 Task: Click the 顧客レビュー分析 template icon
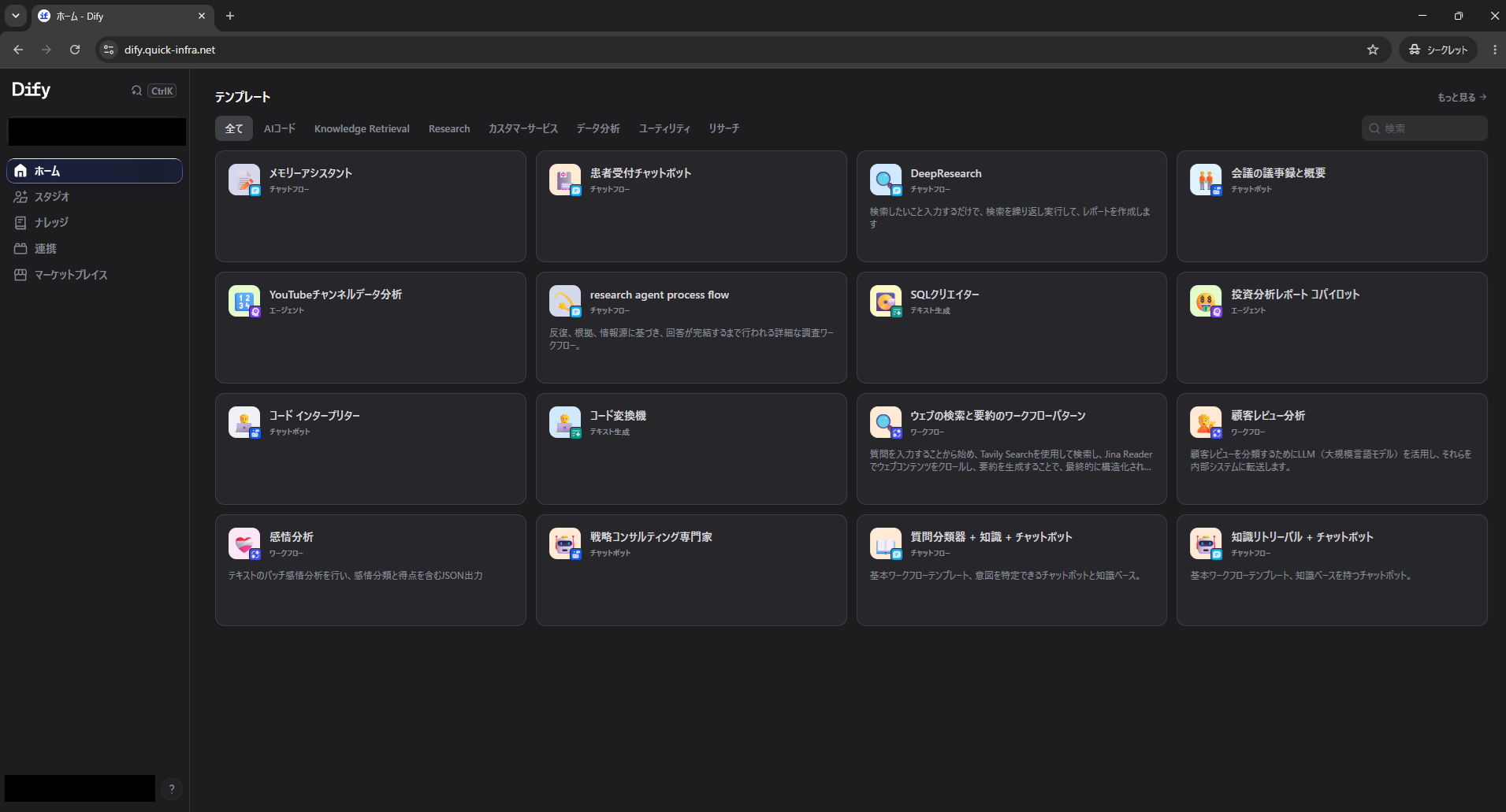tap(1206, 422)
